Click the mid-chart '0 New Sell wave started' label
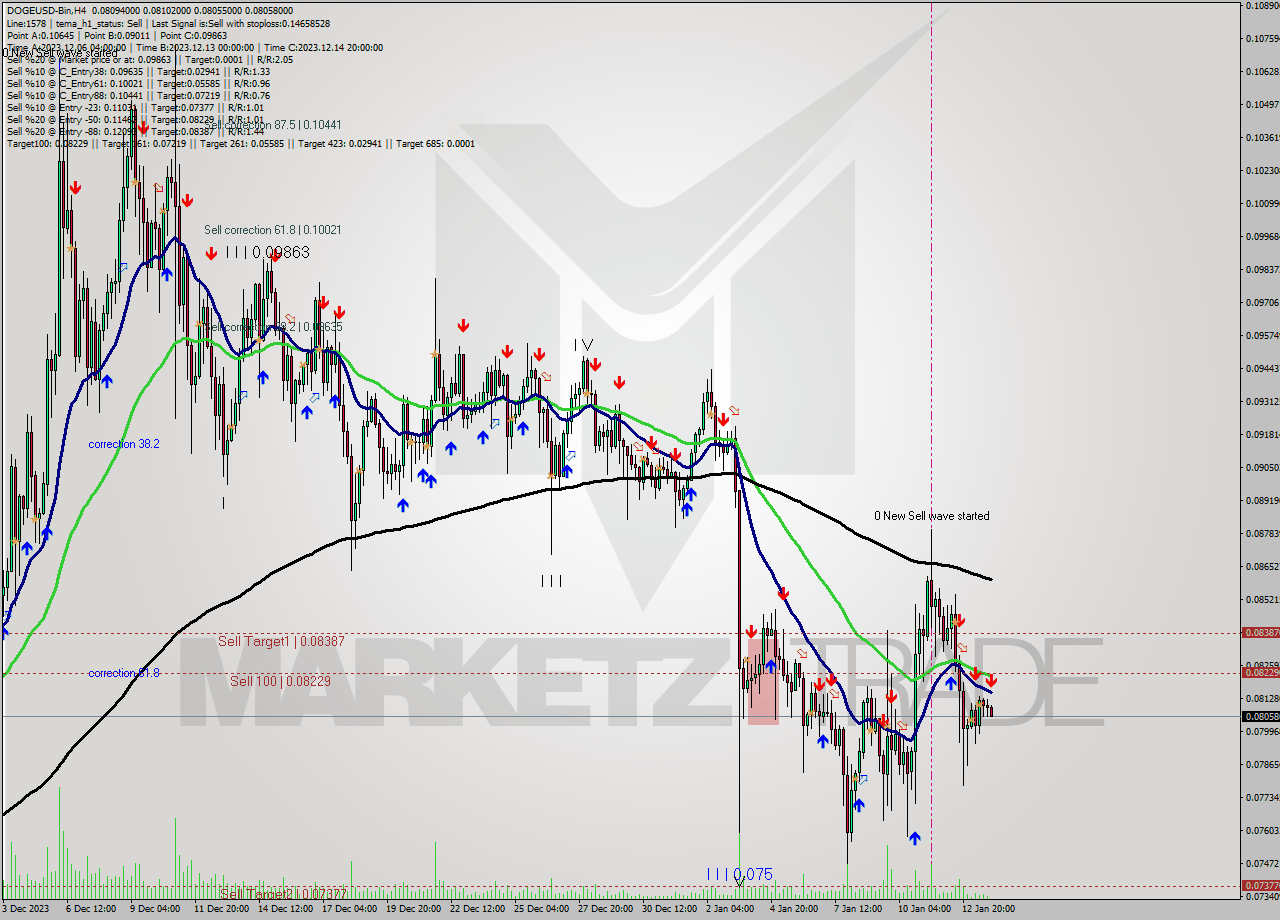Image resolution: width=1280 pixels, height=920 pixels. tap(932, 516)
